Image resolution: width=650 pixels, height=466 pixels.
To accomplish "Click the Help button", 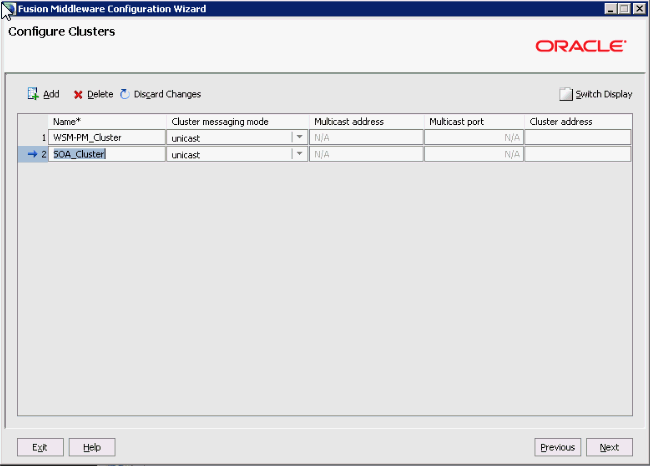I will point(92,447).
